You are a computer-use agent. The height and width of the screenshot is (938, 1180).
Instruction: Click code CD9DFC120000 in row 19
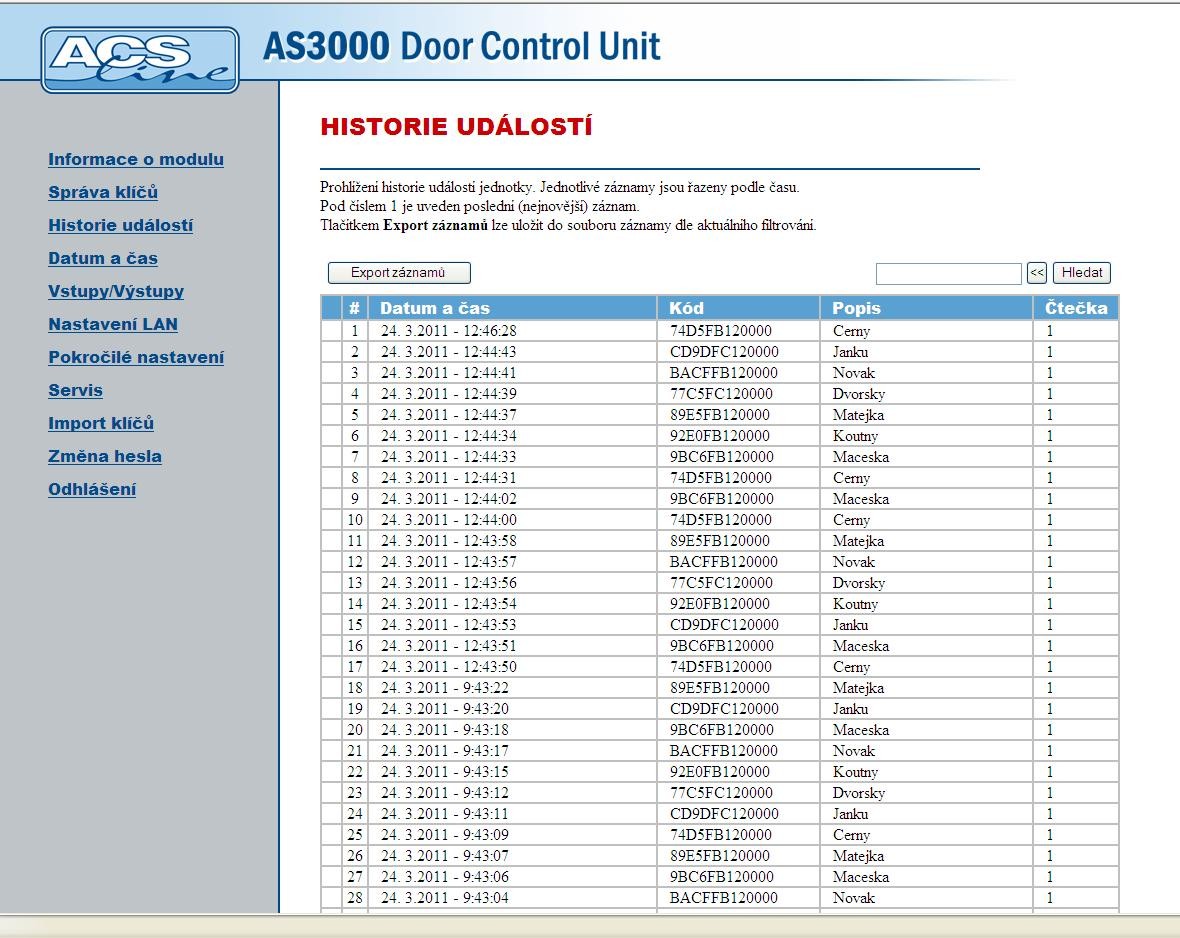pos(724,708)
